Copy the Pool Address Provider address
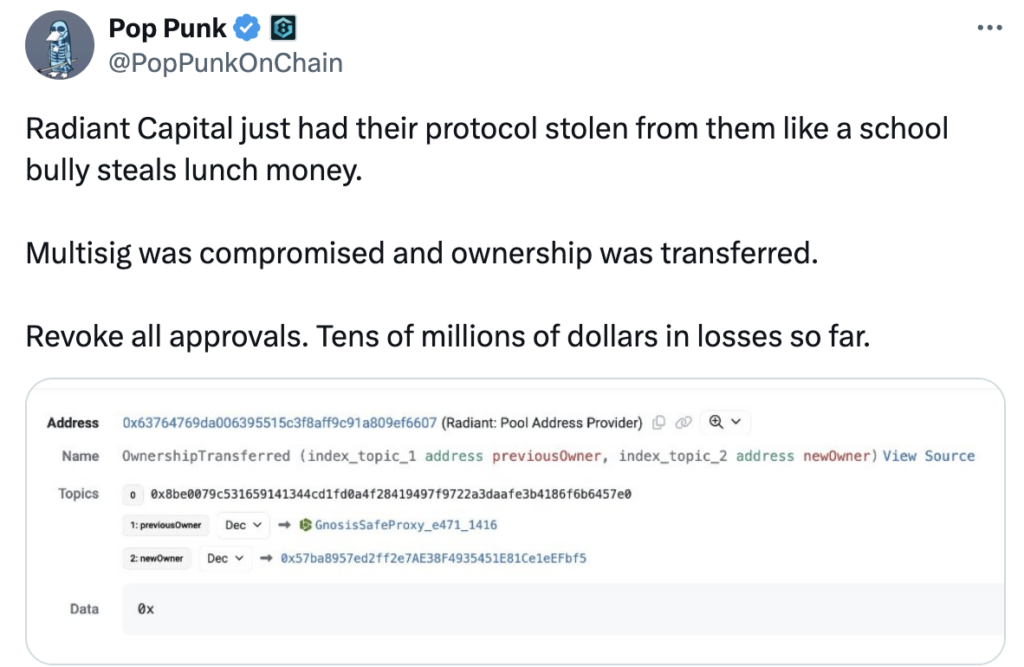The width and height of the screenshot is (1024, 667). [x=659, y=423]
